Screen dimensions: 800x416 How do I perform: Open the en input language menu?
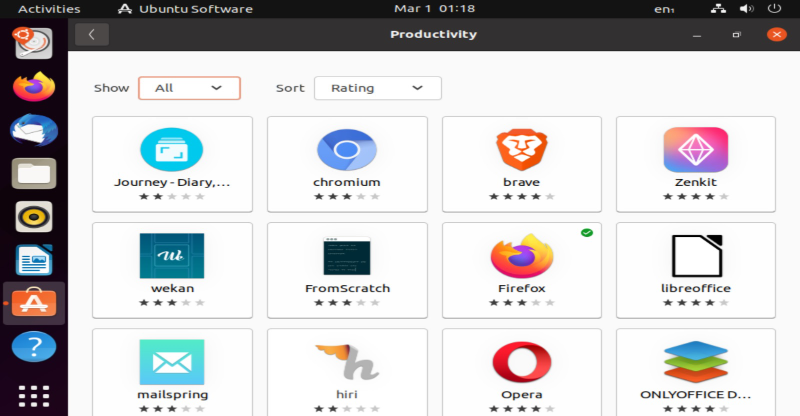click(663, 9)
